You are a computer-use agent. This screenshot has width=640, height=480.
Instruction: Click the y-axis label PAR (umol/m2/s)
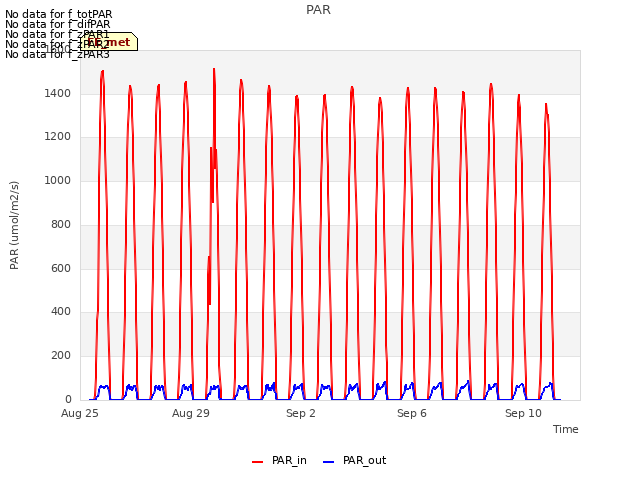coord(14,225)
